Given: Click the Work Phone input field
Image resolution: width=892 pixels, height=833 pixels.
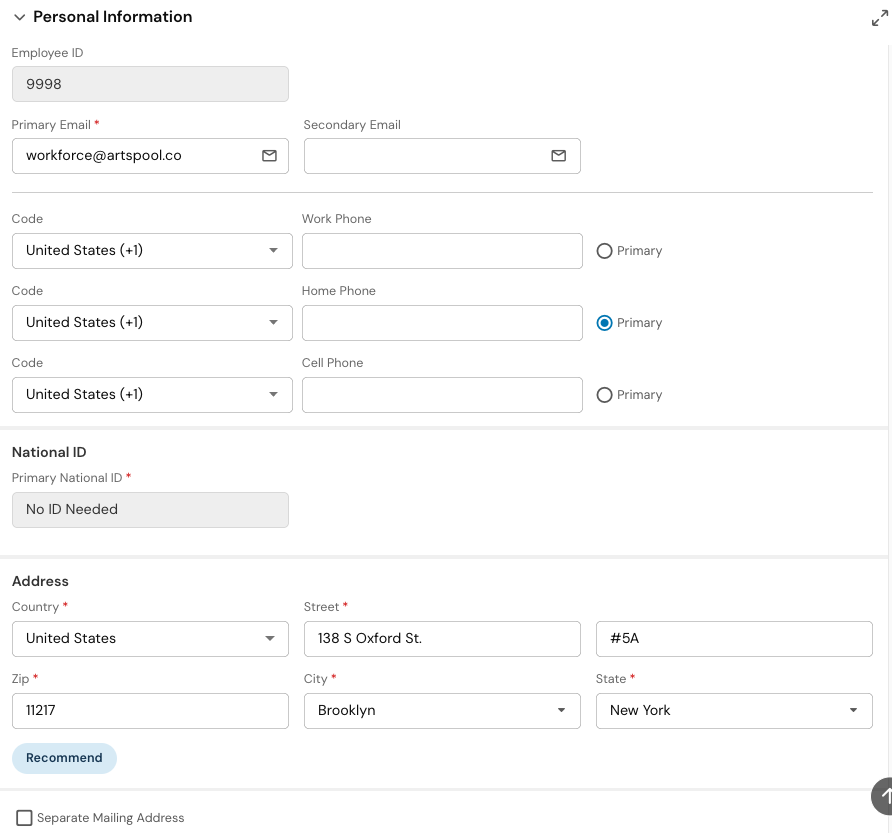Looking at the screenshot, I should click(x=442, y=251).
